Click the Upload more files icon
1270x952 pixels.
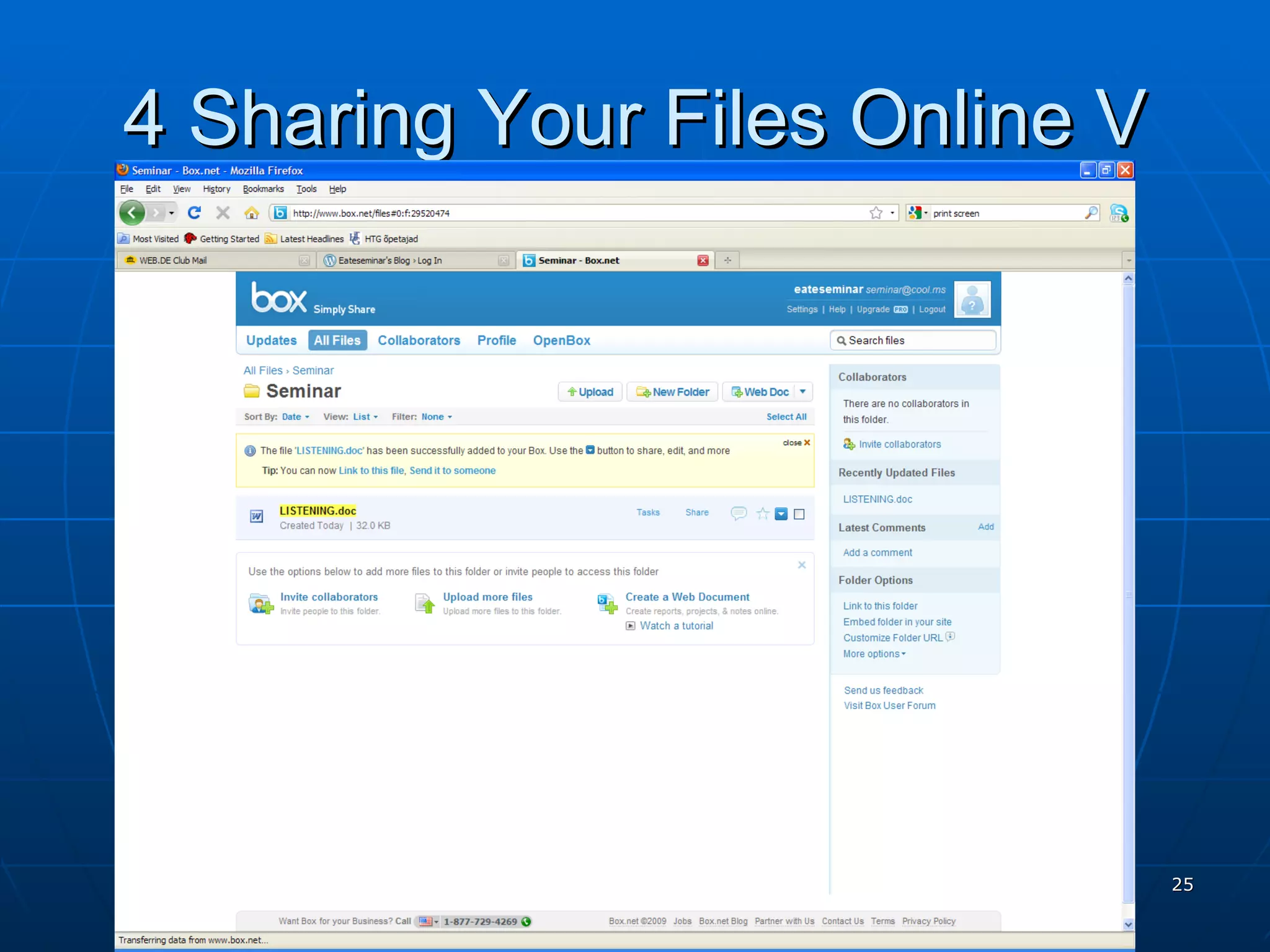pyautogui.click(x=425, y=604)
